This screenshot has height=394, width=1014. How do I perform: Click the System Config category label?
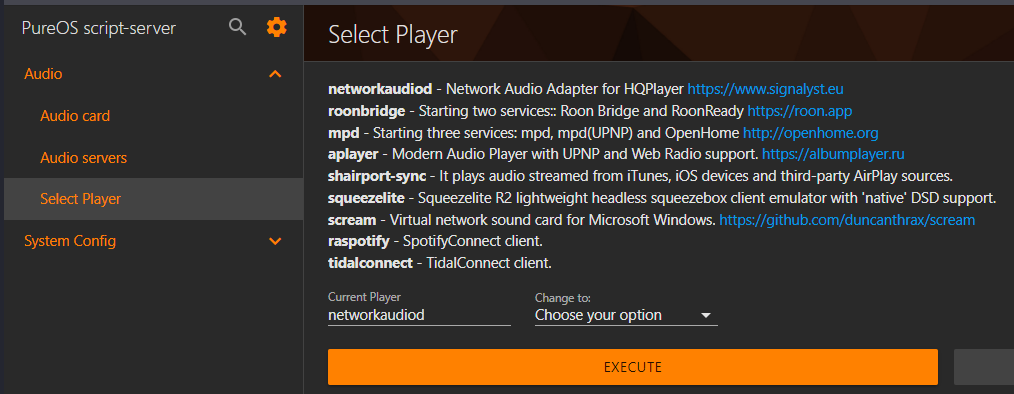pyautogui.click(x=70, y=241)
